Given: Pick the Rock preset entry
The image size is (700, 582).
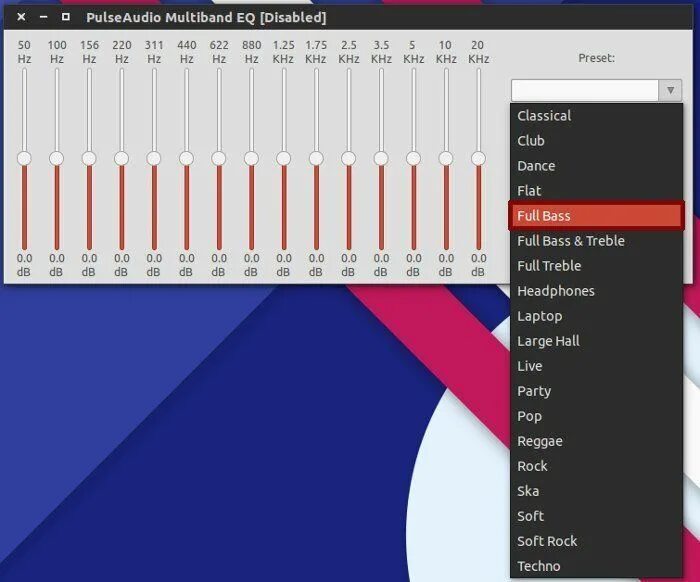Looking at the screenshot, I should click(596, 466).
